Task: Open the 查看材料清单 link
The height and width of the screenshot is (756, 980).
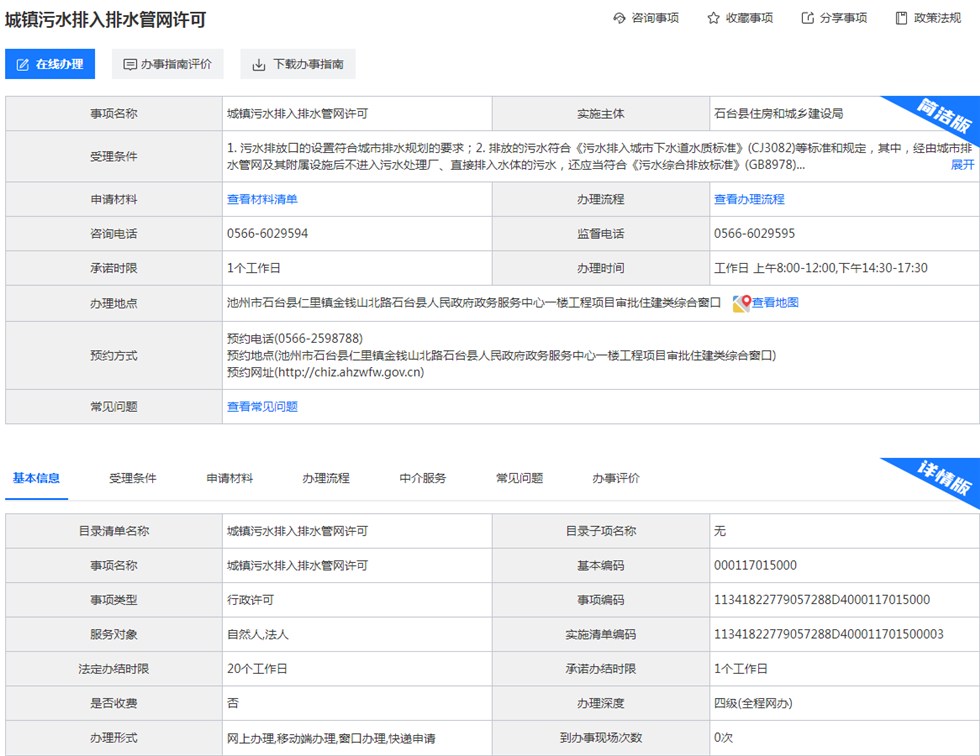Action: [x=262, y=199]
